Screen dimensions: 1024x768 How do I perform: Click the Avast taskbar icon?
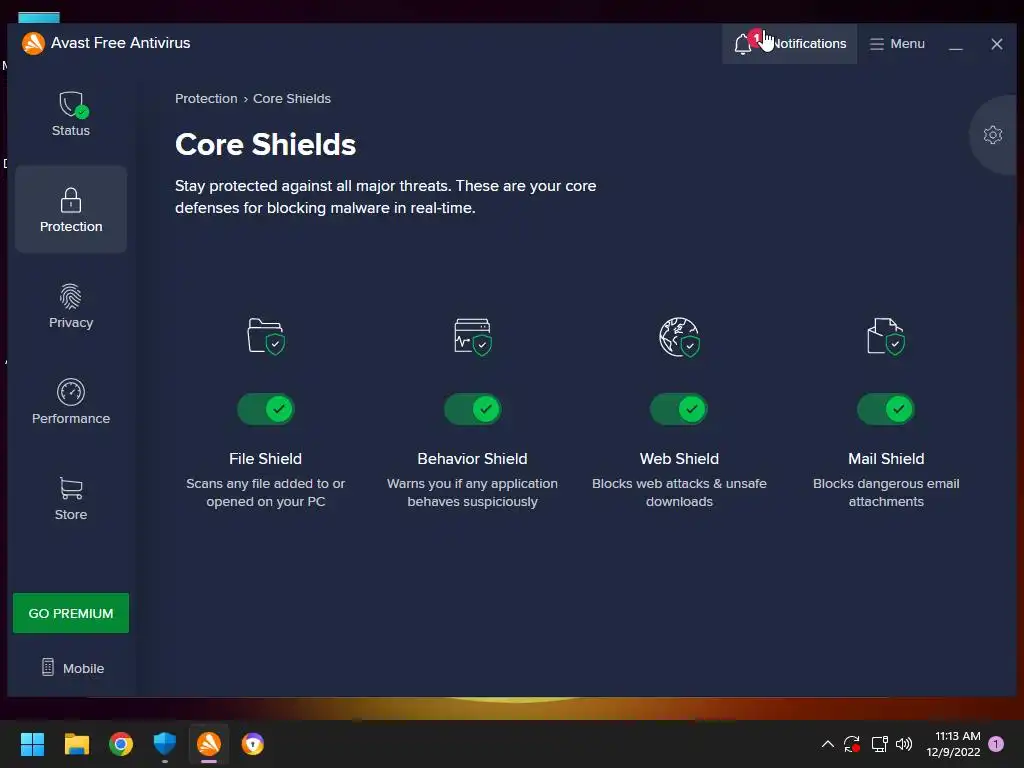209,744
